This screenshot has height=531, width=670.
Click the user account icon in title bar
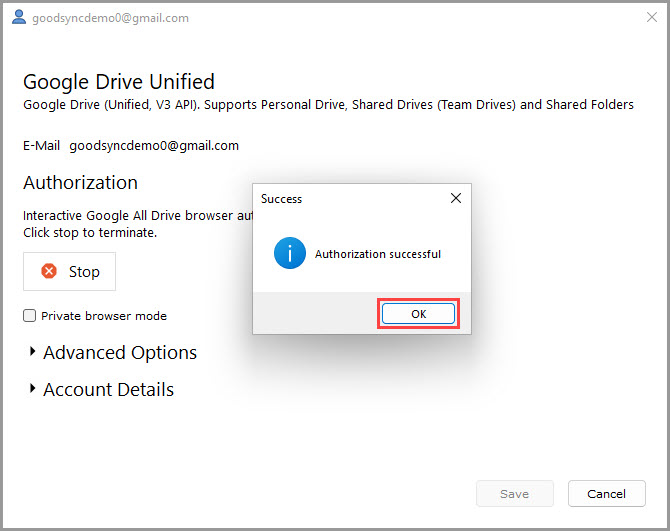point(19,17)
